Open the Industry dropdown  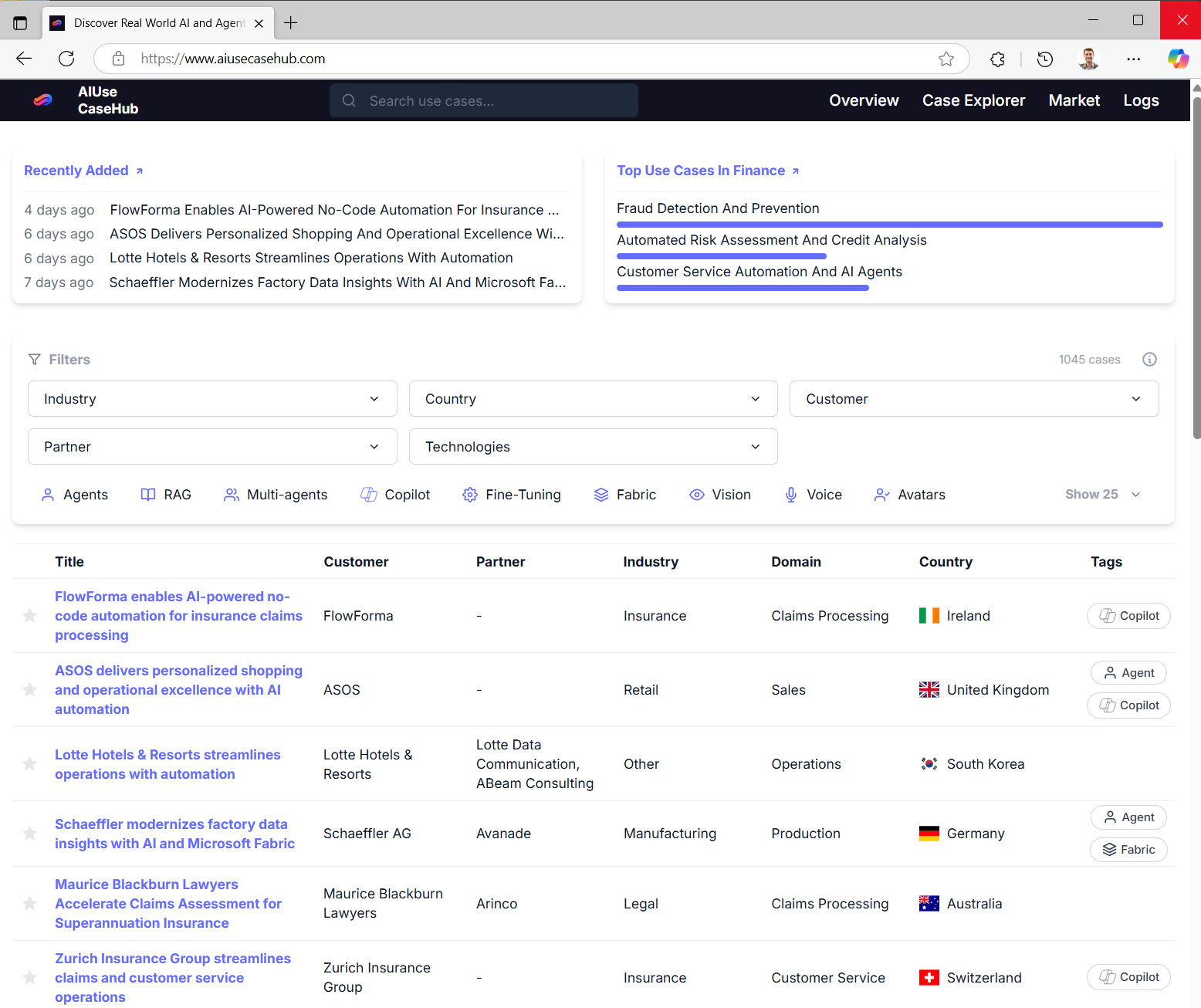tap(212, 399)
